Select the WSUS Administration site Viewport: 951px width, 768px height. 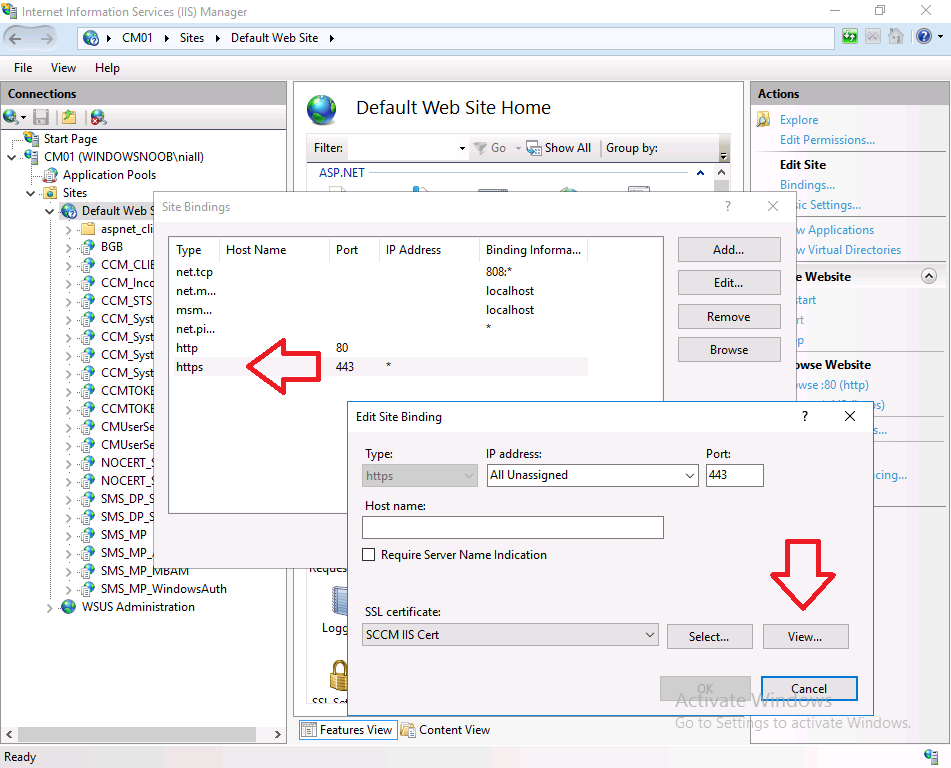pos(138,607)
